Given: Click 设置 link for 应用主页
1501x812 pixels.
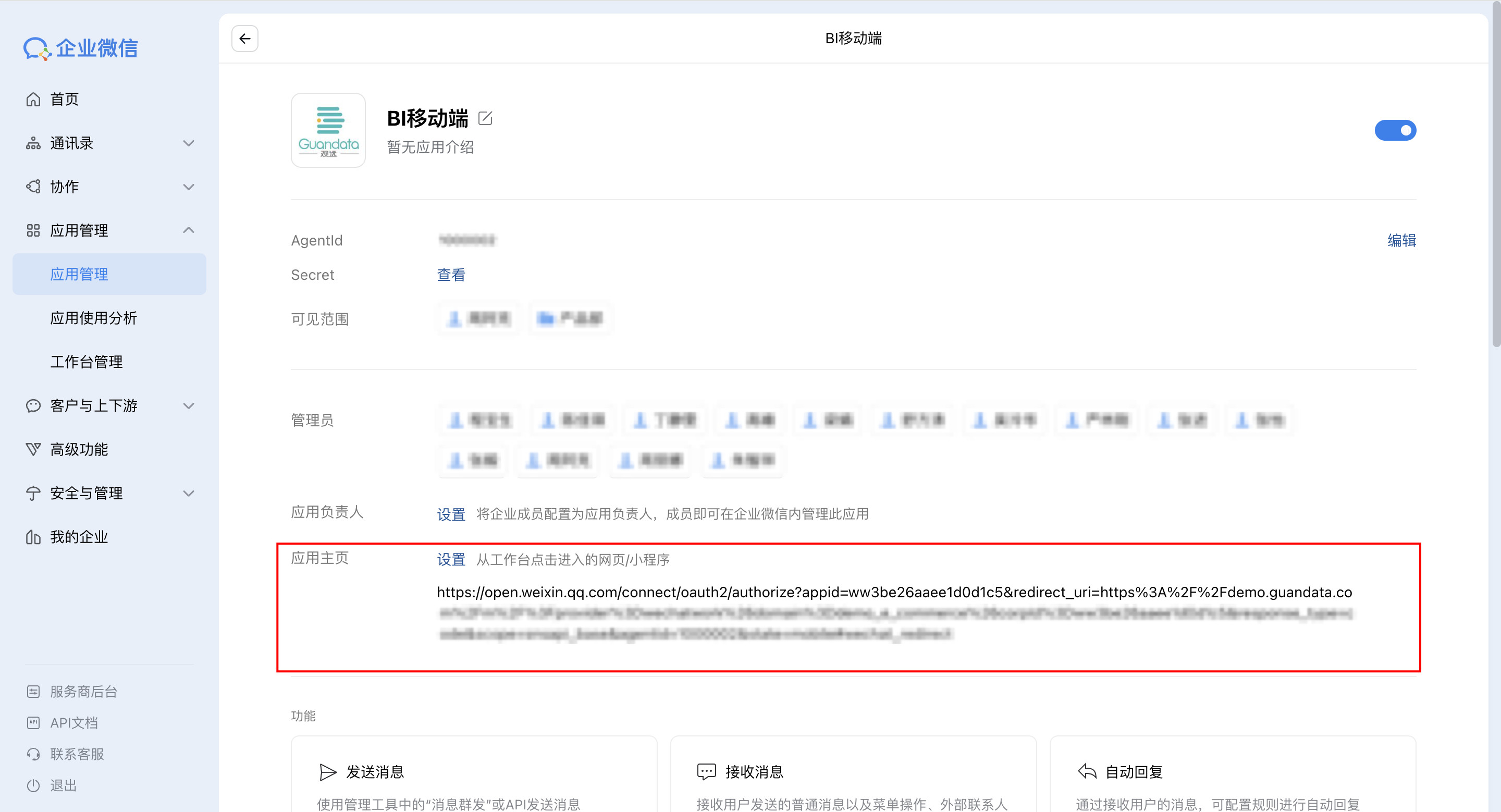Looking at the screenshot, I should coord(451,560).
